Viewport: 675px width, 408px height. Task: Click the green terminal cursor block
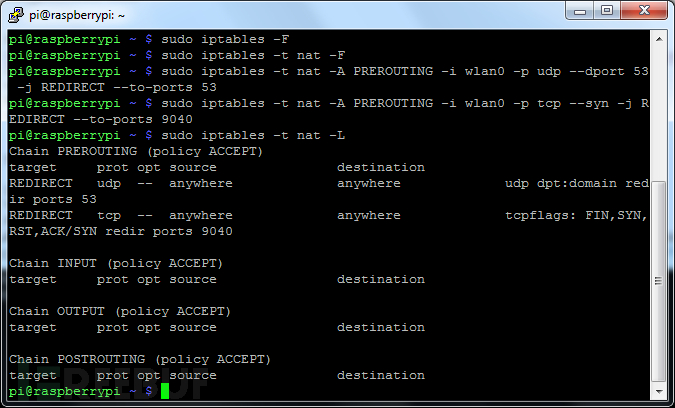pos(165,391)
